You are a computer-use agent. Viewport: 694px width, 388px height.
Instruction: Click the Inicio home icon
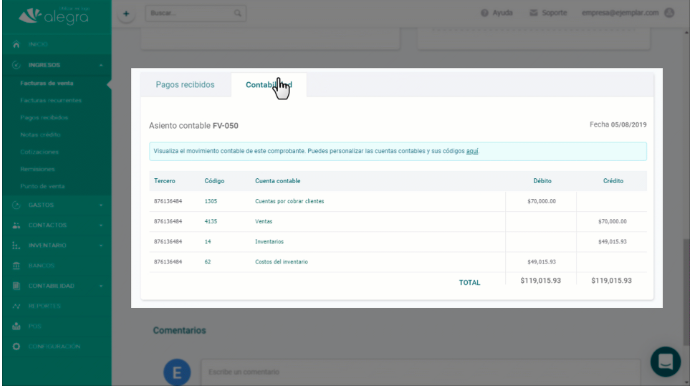coord(16,44)
